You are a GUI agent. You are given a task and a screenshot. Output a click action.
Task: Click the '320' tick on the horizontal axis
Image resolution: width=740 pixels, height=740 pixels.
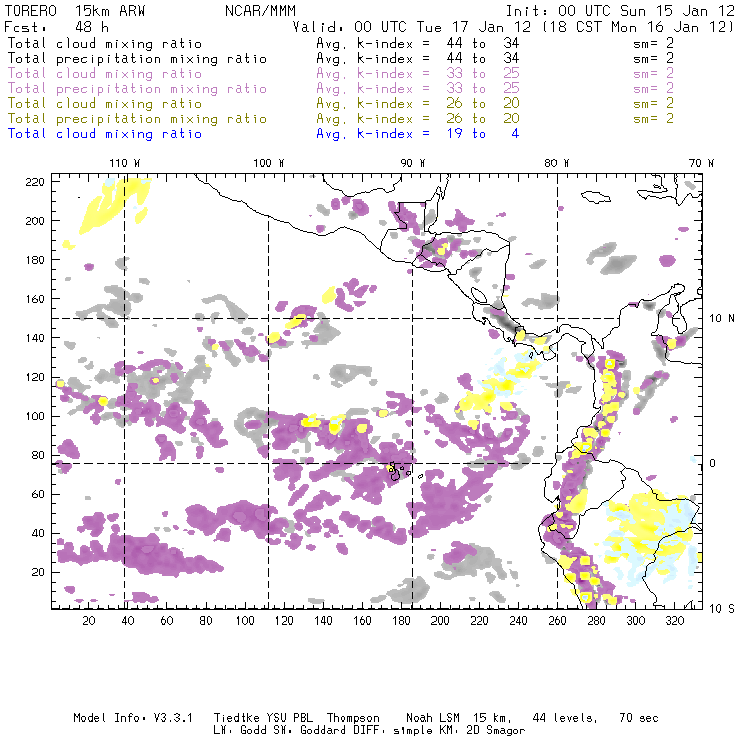[674, 621]
